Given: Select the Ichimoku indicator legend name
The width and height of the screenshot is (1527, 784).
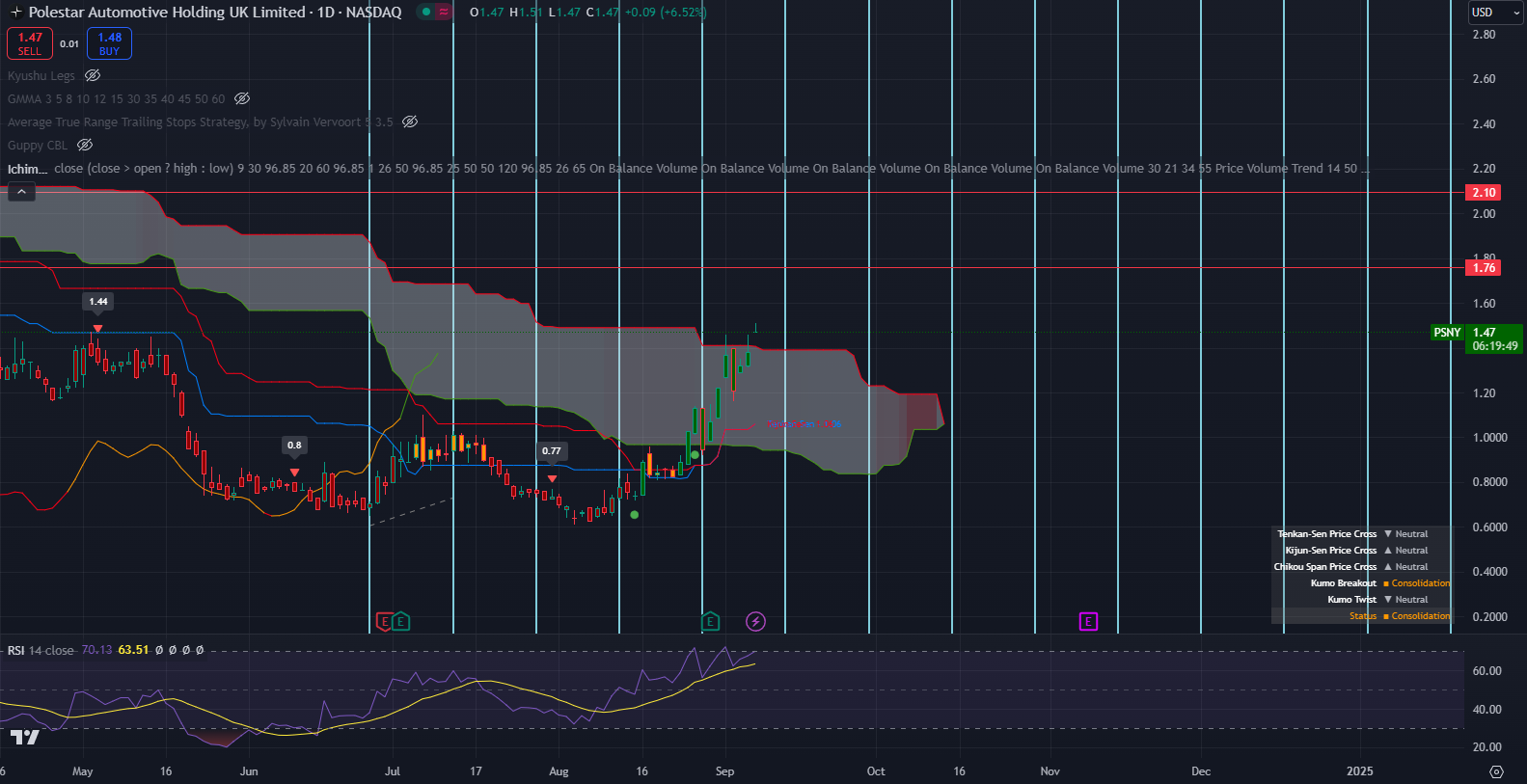Looking at the screenshot, I should 27,169.
